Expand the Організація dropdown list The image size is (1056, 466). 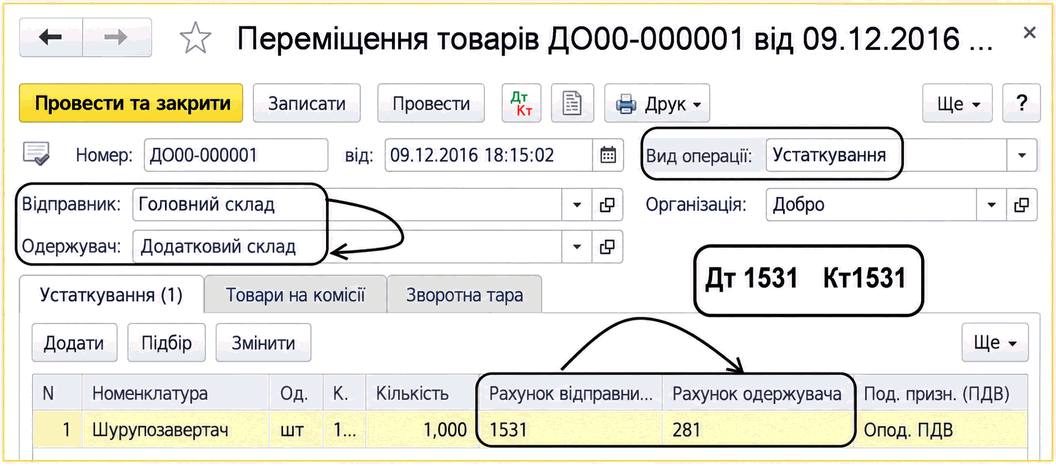(992, 205)
